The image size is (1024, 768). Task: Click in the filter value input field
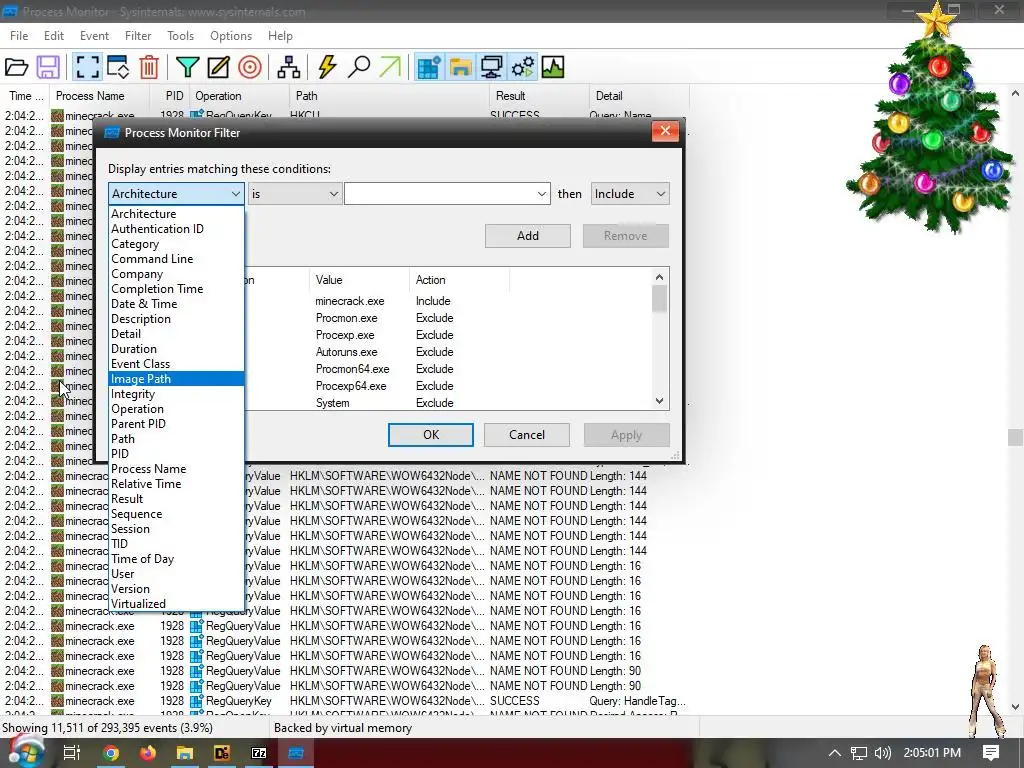pyautogui.click(x=440, y=194)
